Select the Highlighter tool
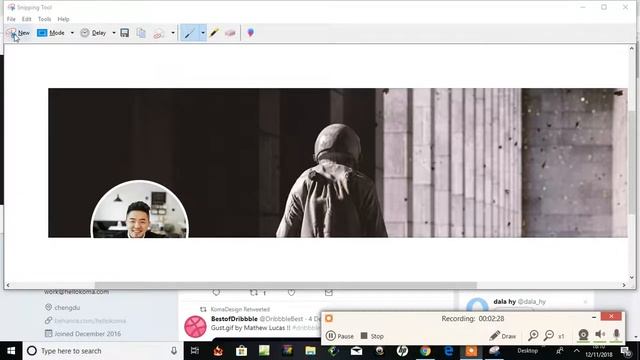The image size is (640, 360). (x=214, y=33)
